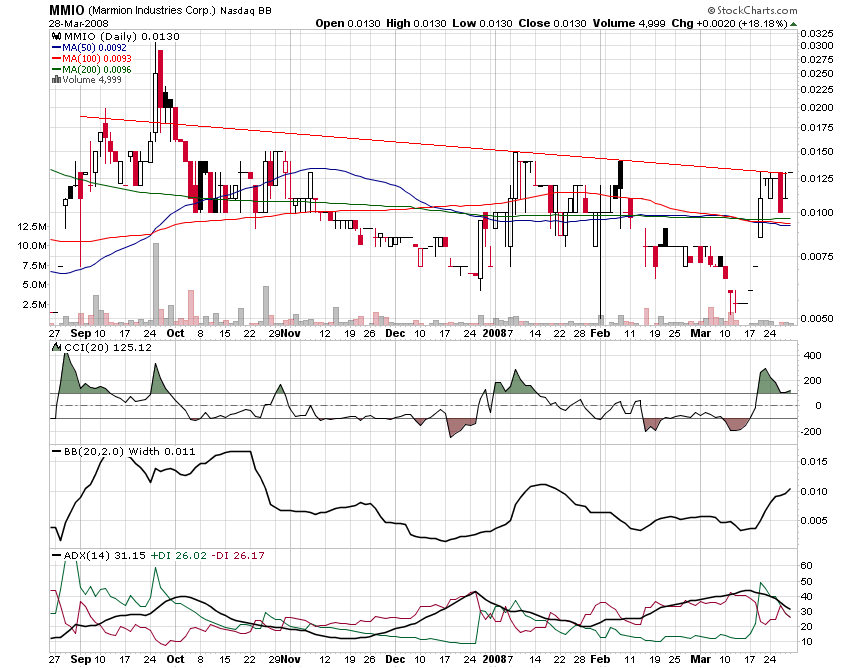Click the green +DI 26.02 label
This screenshot has width=850, height=668.
point(179,555)
